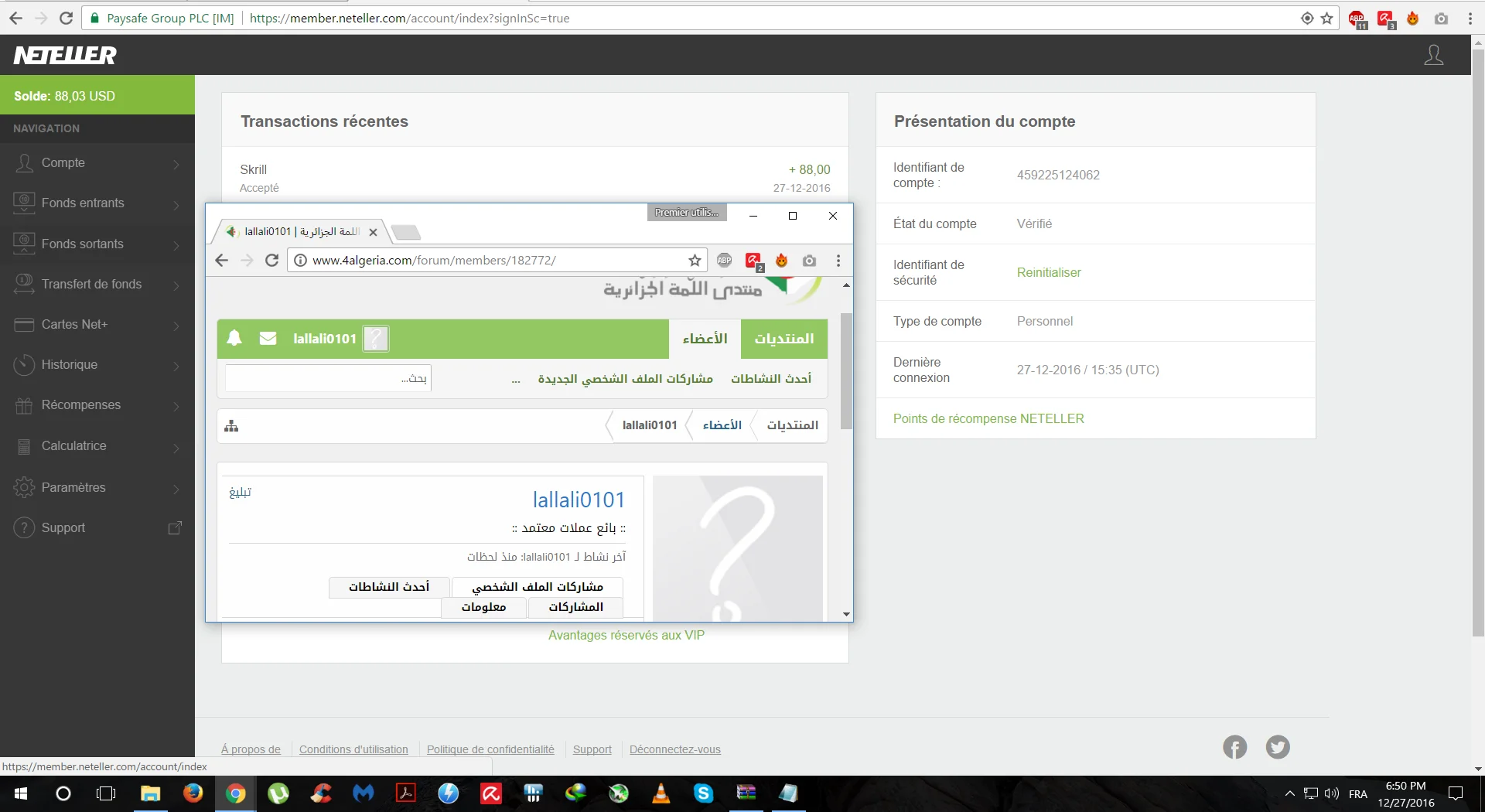Open VLC media player from the taskbar
Screen dimensions: 1485x812
click(661, 793)
